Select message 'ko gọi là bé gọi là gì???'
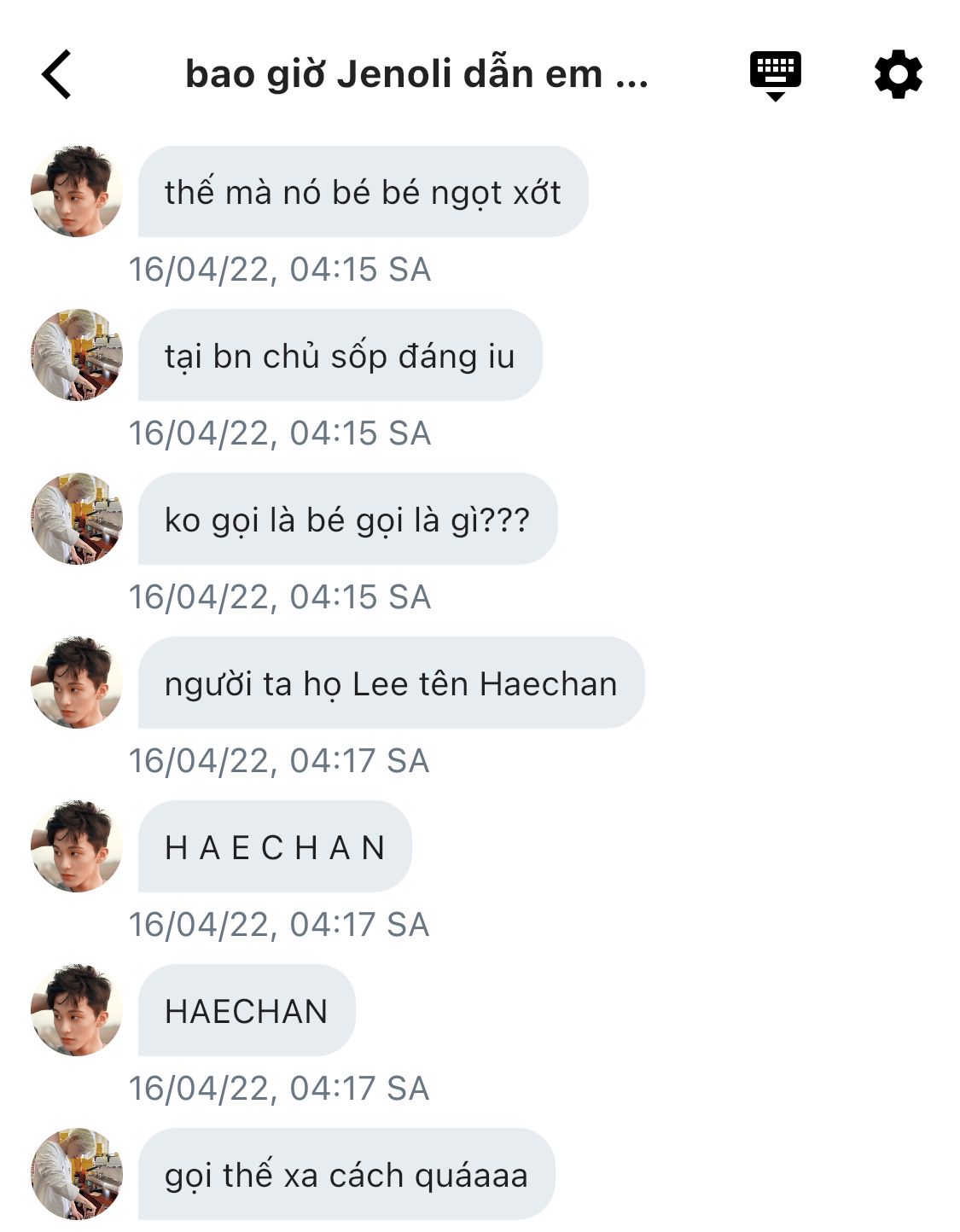960x1232 pixels. point(348,519)
